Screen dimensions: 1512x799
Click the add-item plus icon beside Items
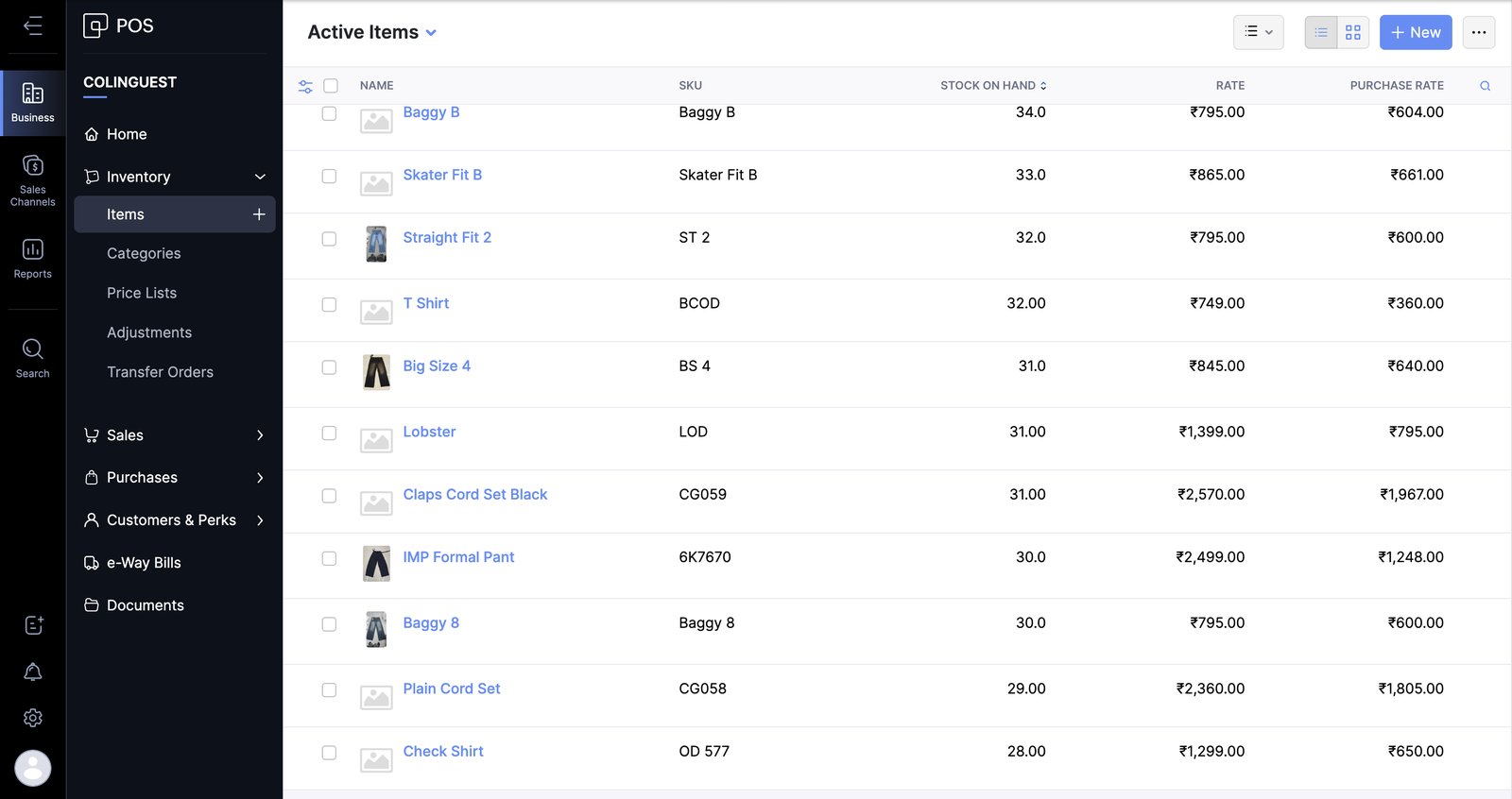(x=259, y=214)
